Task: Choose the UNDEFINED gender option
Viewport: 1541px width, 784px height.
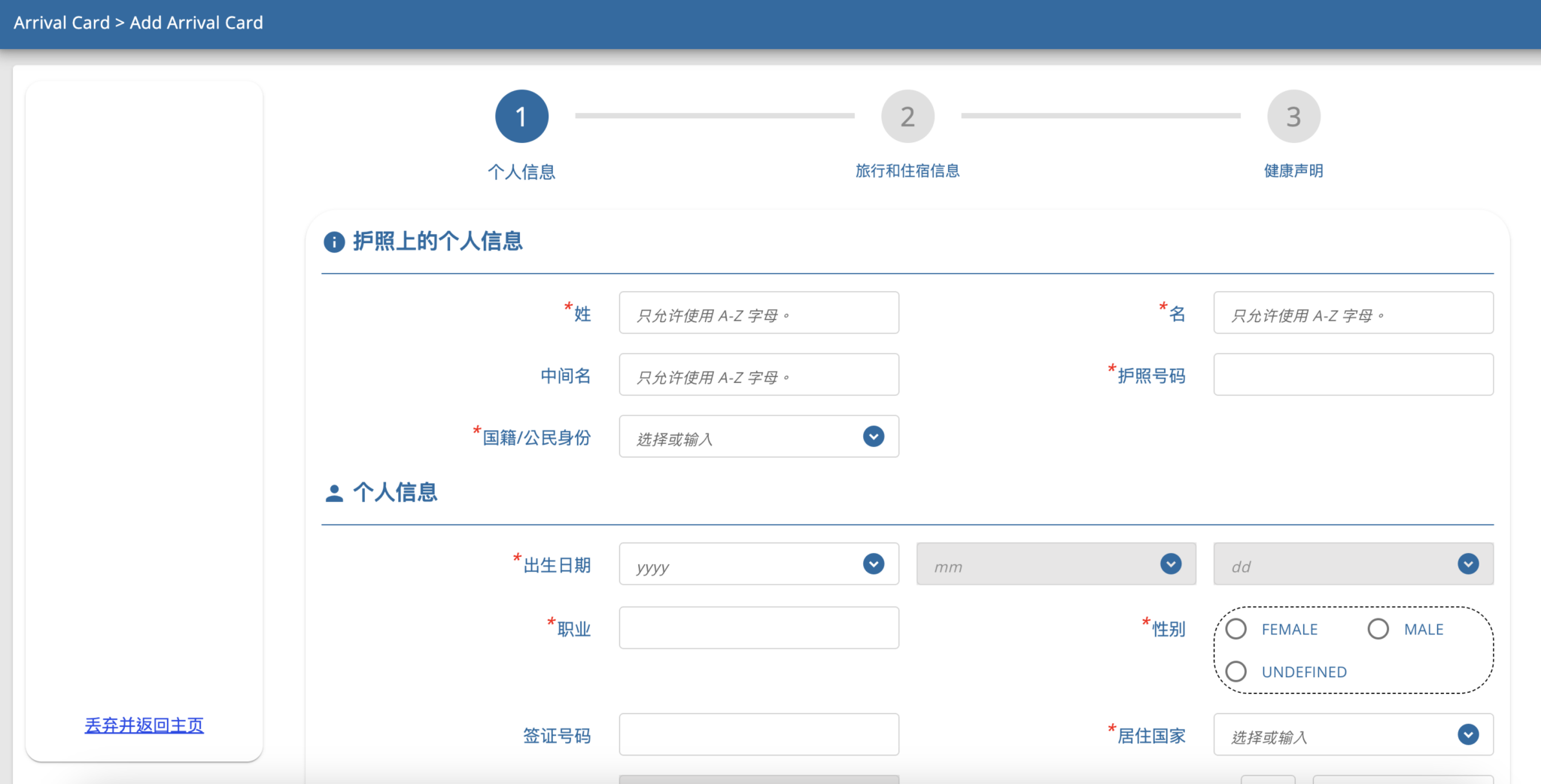Action: click(1236, 671)
